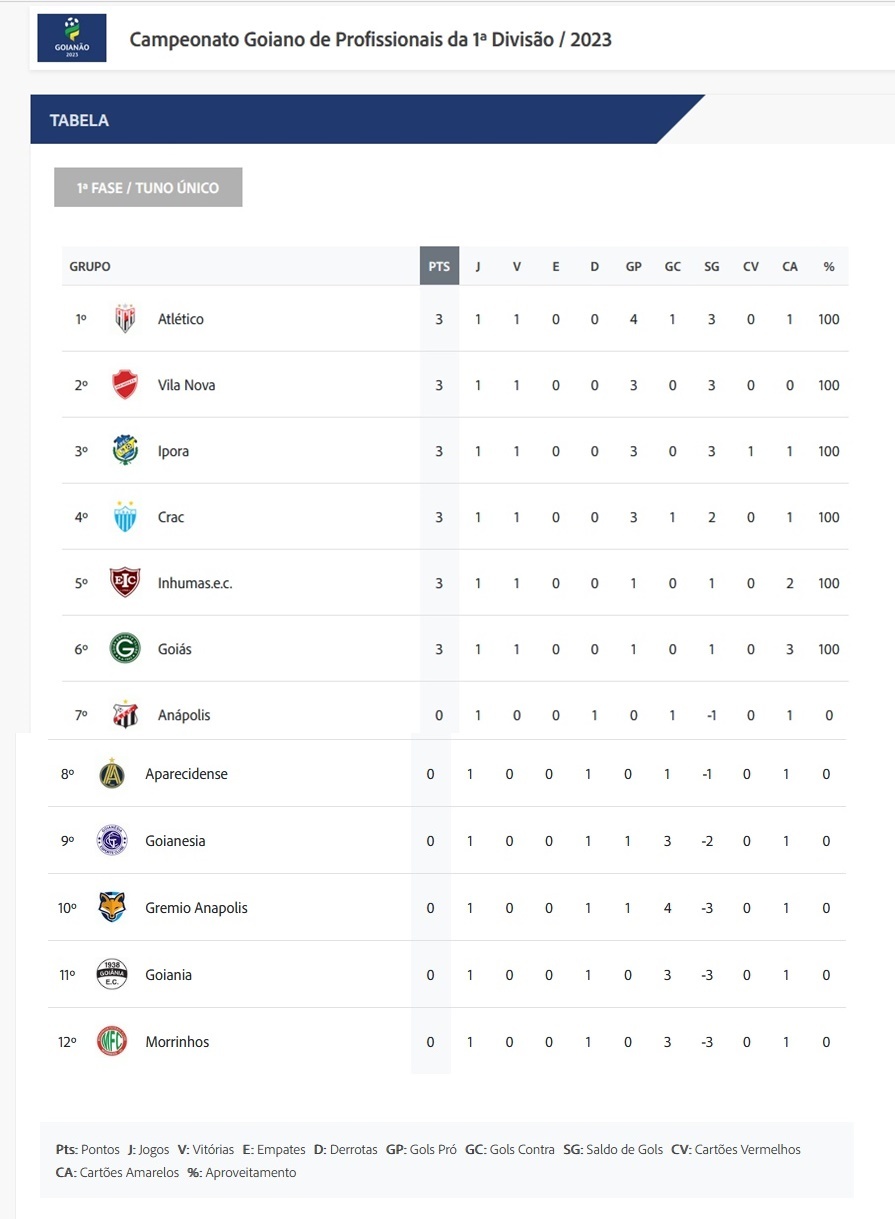Click the SG column header
Screen dimensions: 895x1219
point(711,267)
